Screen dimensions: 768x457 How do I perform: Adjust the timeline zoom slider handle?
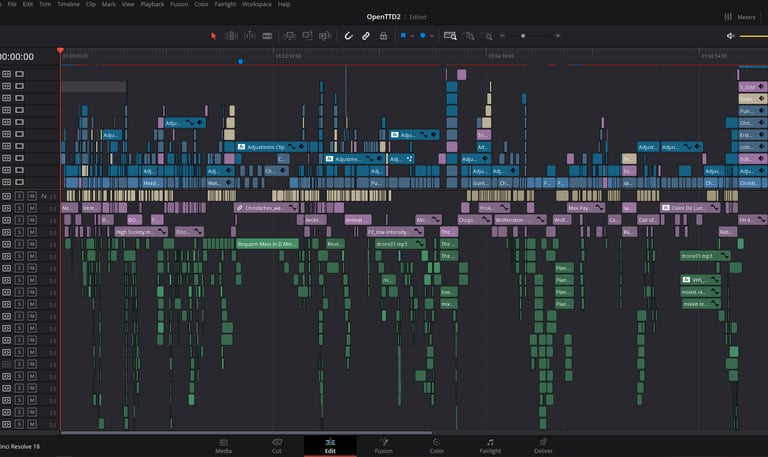[523, 36]
